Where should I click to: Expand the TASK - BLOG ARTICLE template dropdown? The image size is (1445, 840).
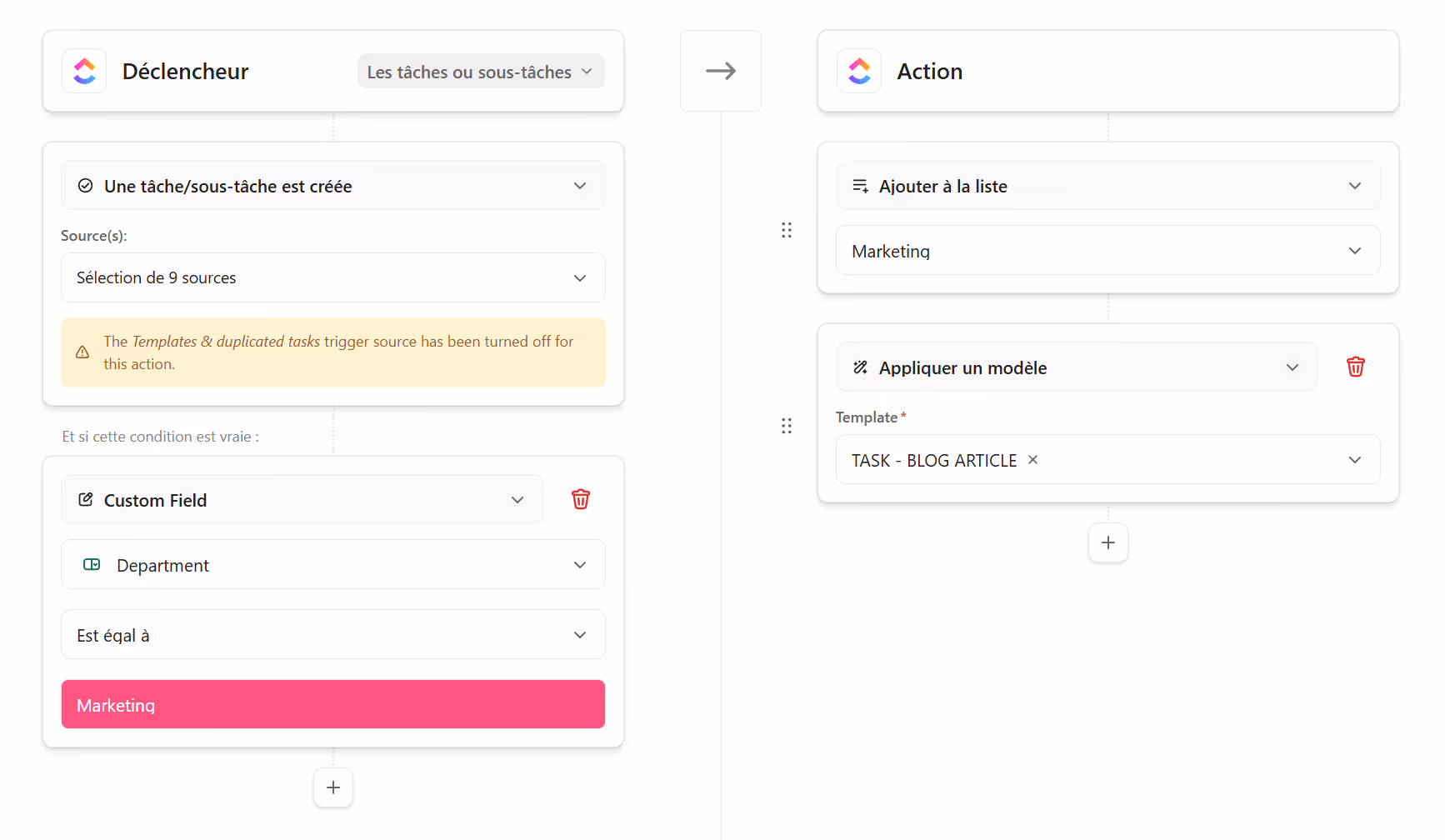pyautogui.click(x=1356, y=459)
